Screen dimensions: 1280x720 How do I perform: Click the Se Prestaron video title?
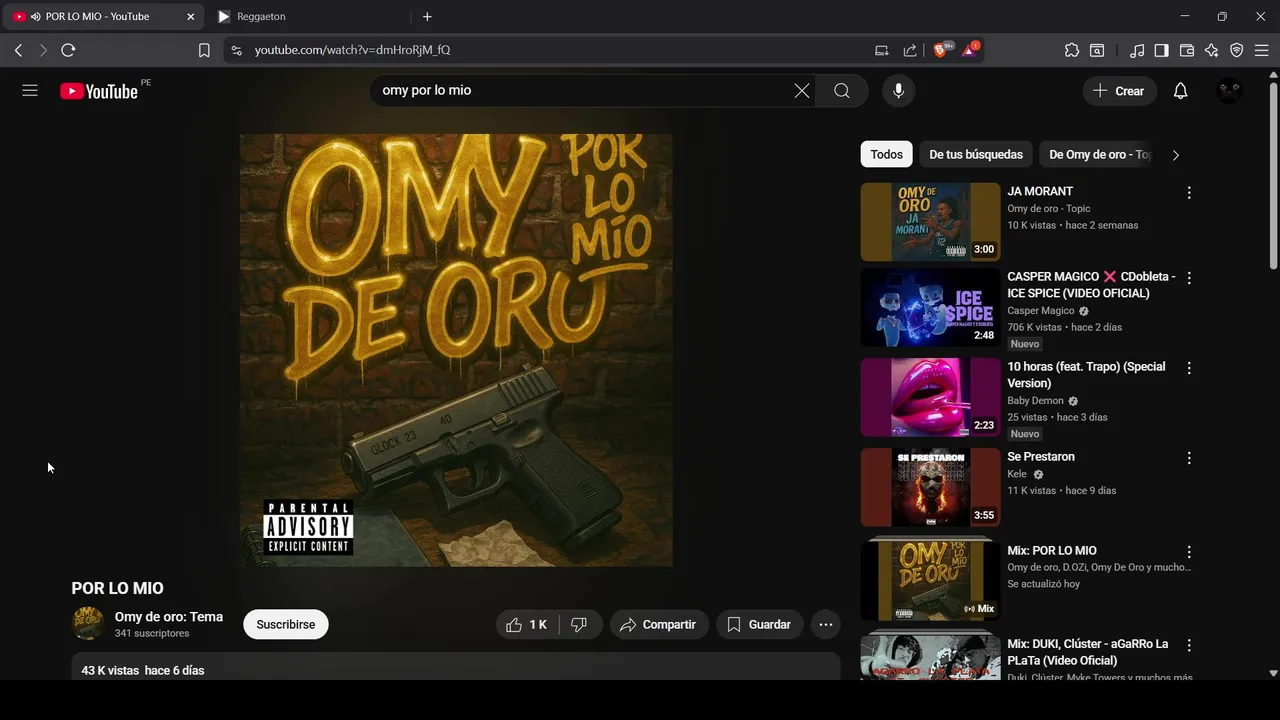(x=1041, y=457)
